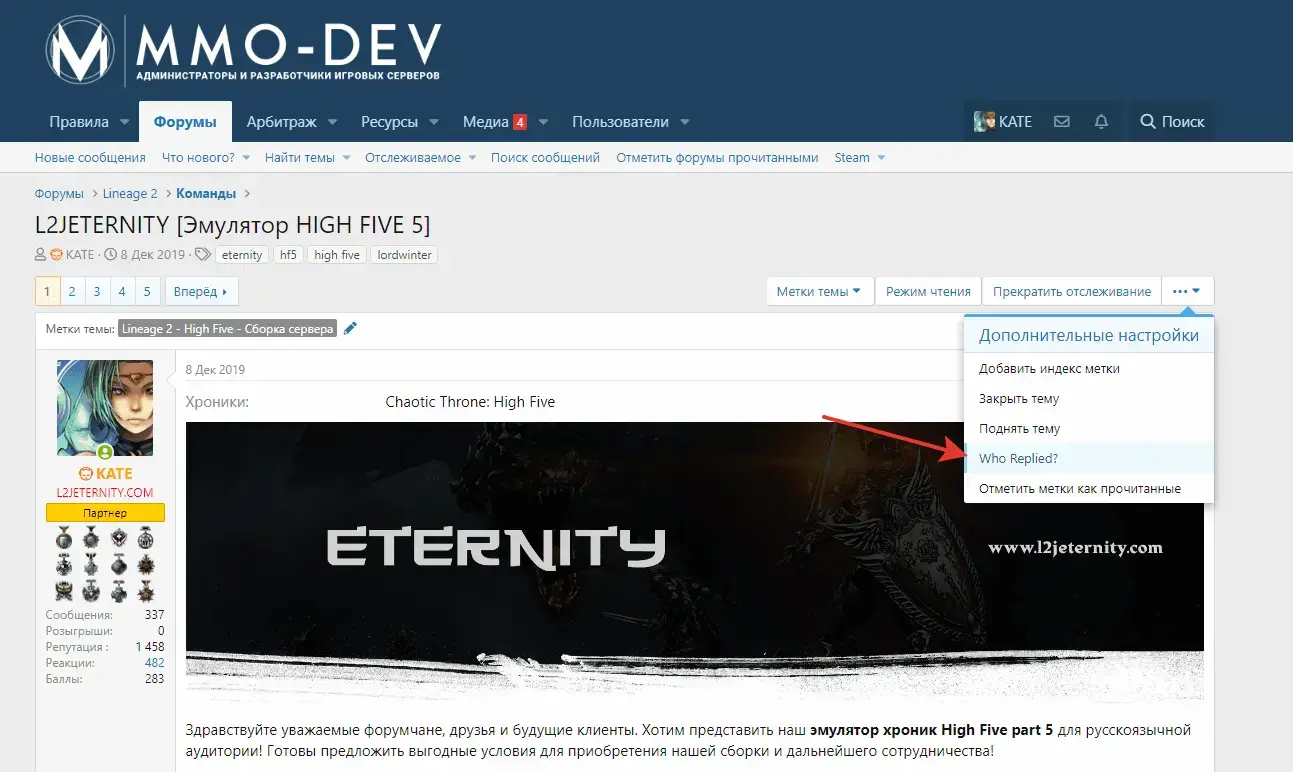The width and height of the screenshot is (1293, 772).
Task: Open the Метки темы dropdown button
Action: click(820, 291)
